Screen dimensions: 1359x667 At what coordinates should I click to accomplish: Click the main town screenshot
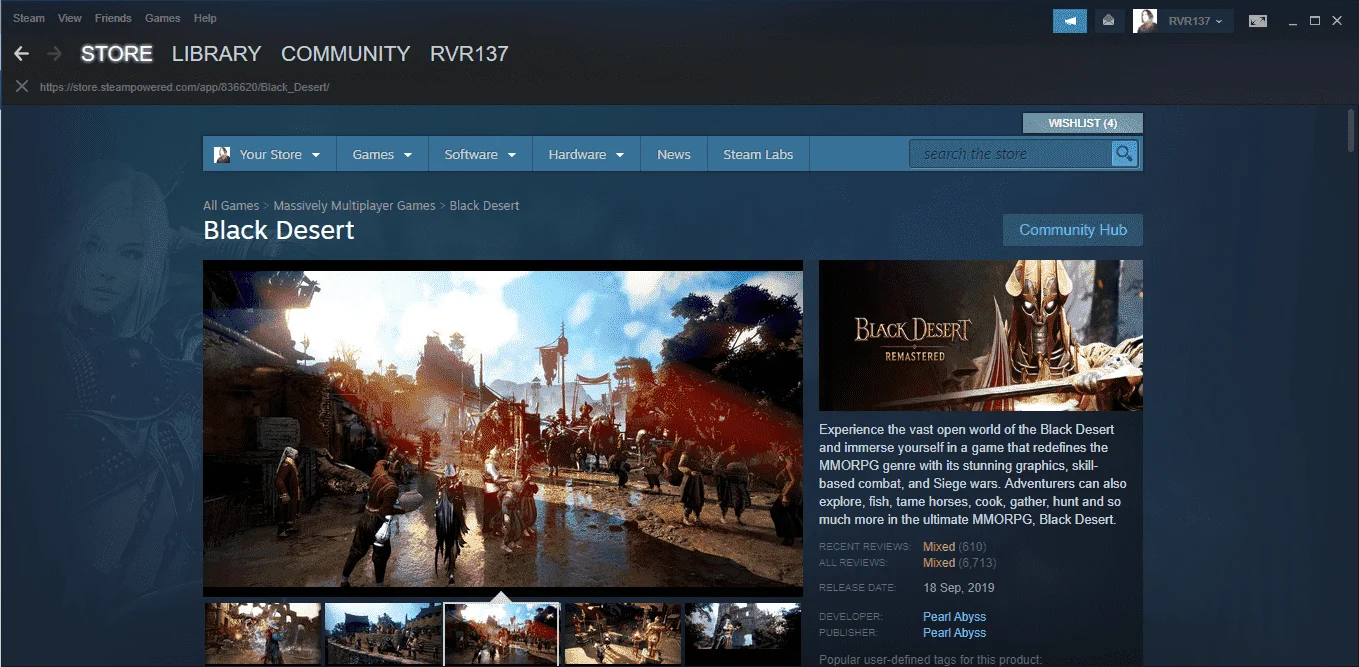click(x=503, y=428)
